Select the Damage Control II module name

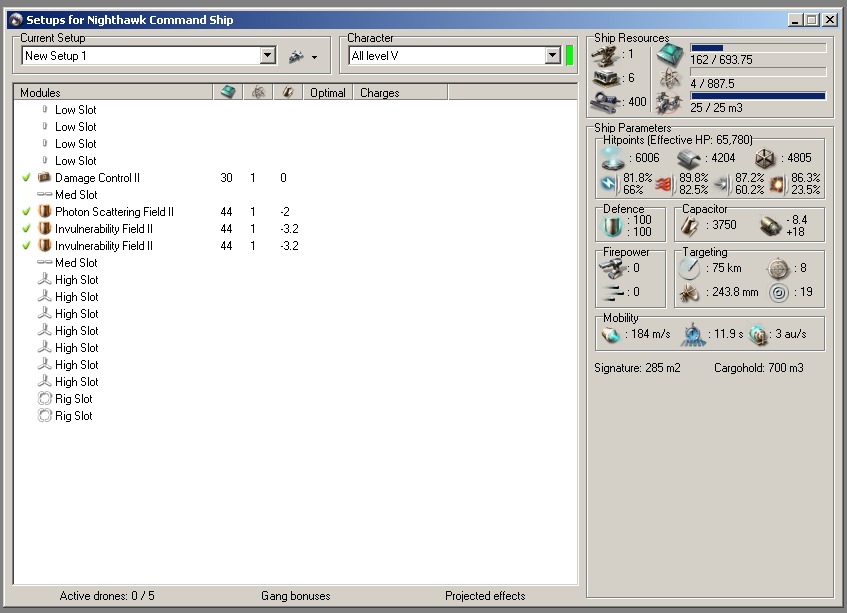pos(97,178)
